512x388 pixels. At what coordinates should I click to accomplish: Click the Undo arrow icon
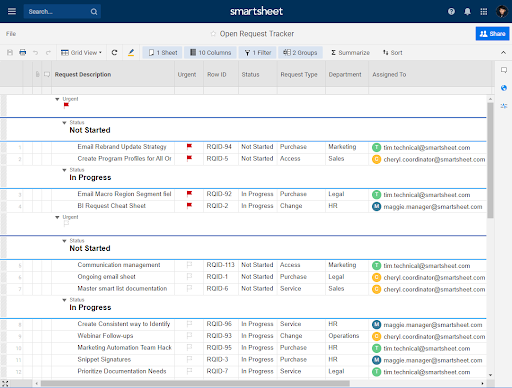pyautogui.click(x=35, y=53)
